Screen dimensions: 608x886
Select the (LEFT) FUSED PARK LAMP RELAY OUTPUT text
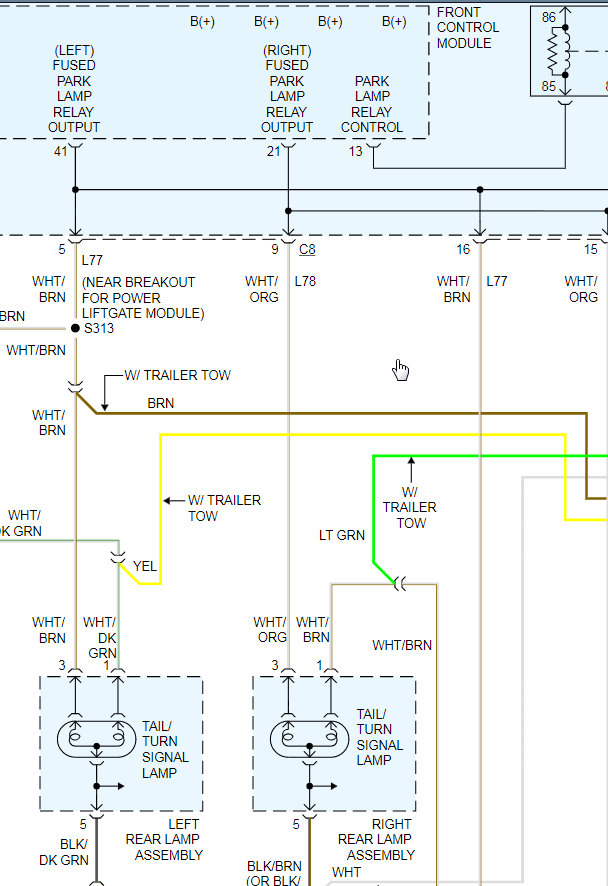click(x=74, y=89)
